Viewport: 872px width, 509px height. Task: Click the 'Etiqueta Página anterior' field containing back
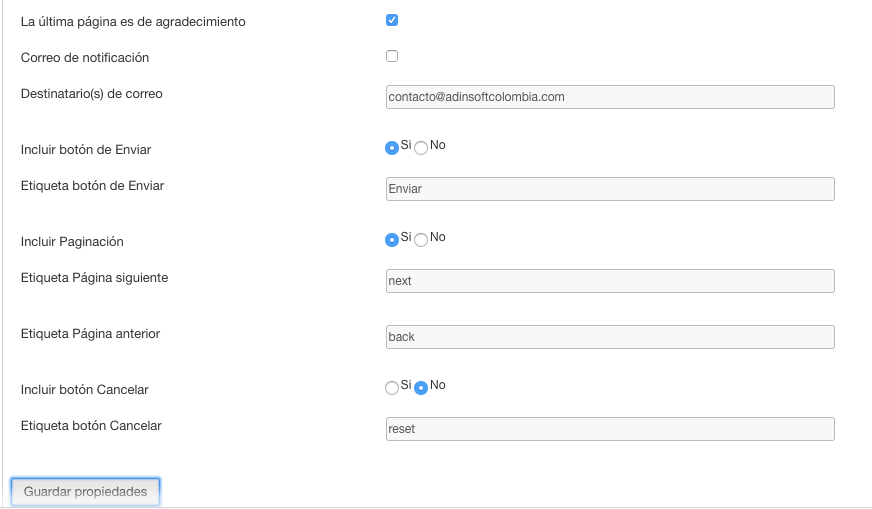610,337
